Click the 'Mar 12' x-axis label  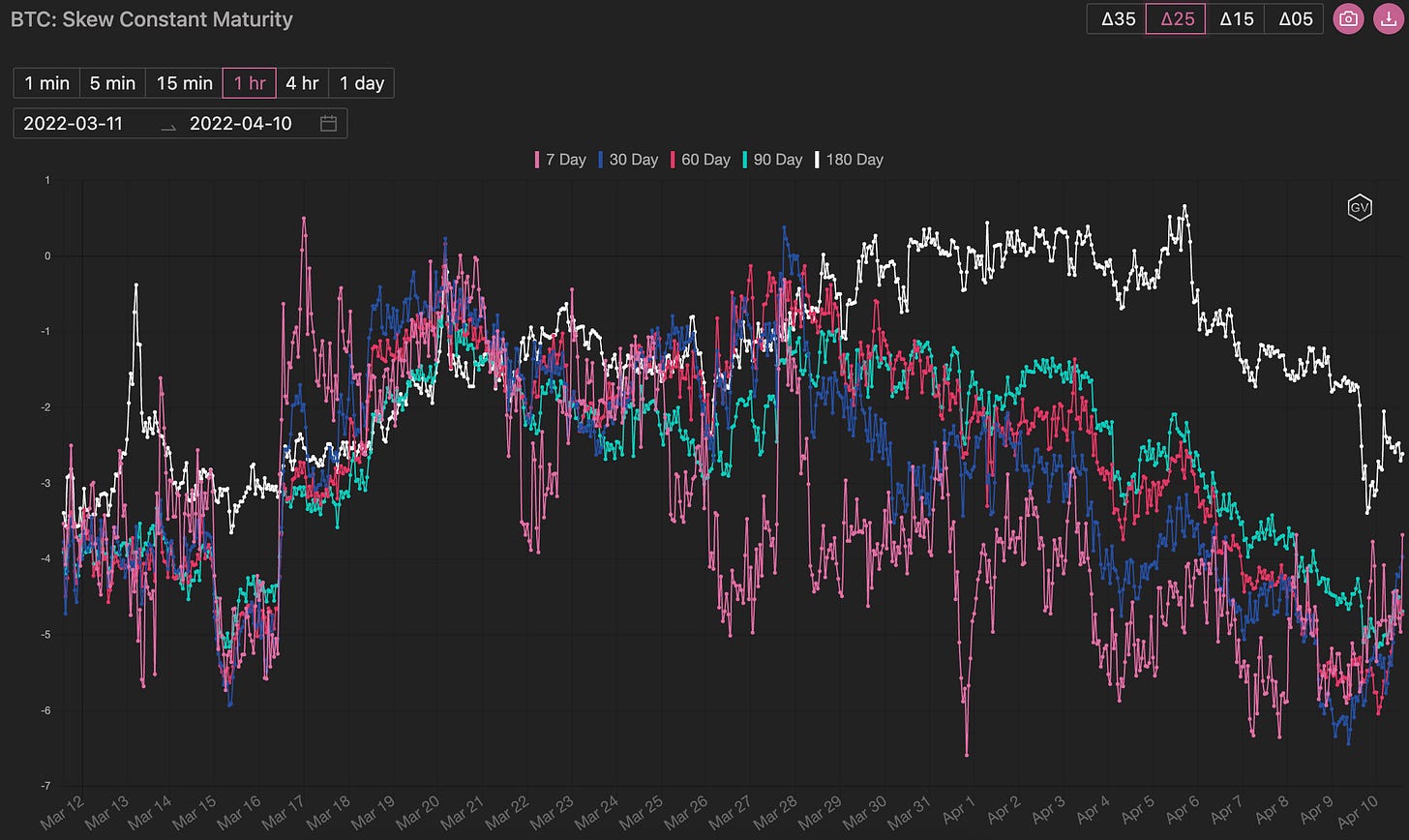point(60,813)
